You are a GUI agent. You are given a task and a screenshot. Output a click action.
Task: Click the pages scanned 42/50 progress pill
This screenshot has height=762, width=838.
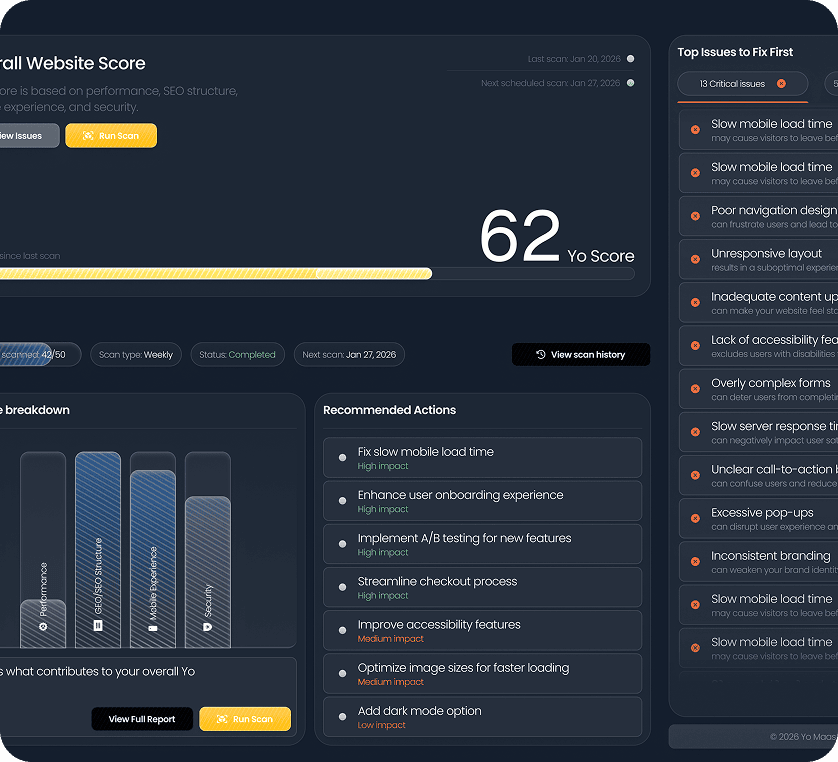[41, 354]
